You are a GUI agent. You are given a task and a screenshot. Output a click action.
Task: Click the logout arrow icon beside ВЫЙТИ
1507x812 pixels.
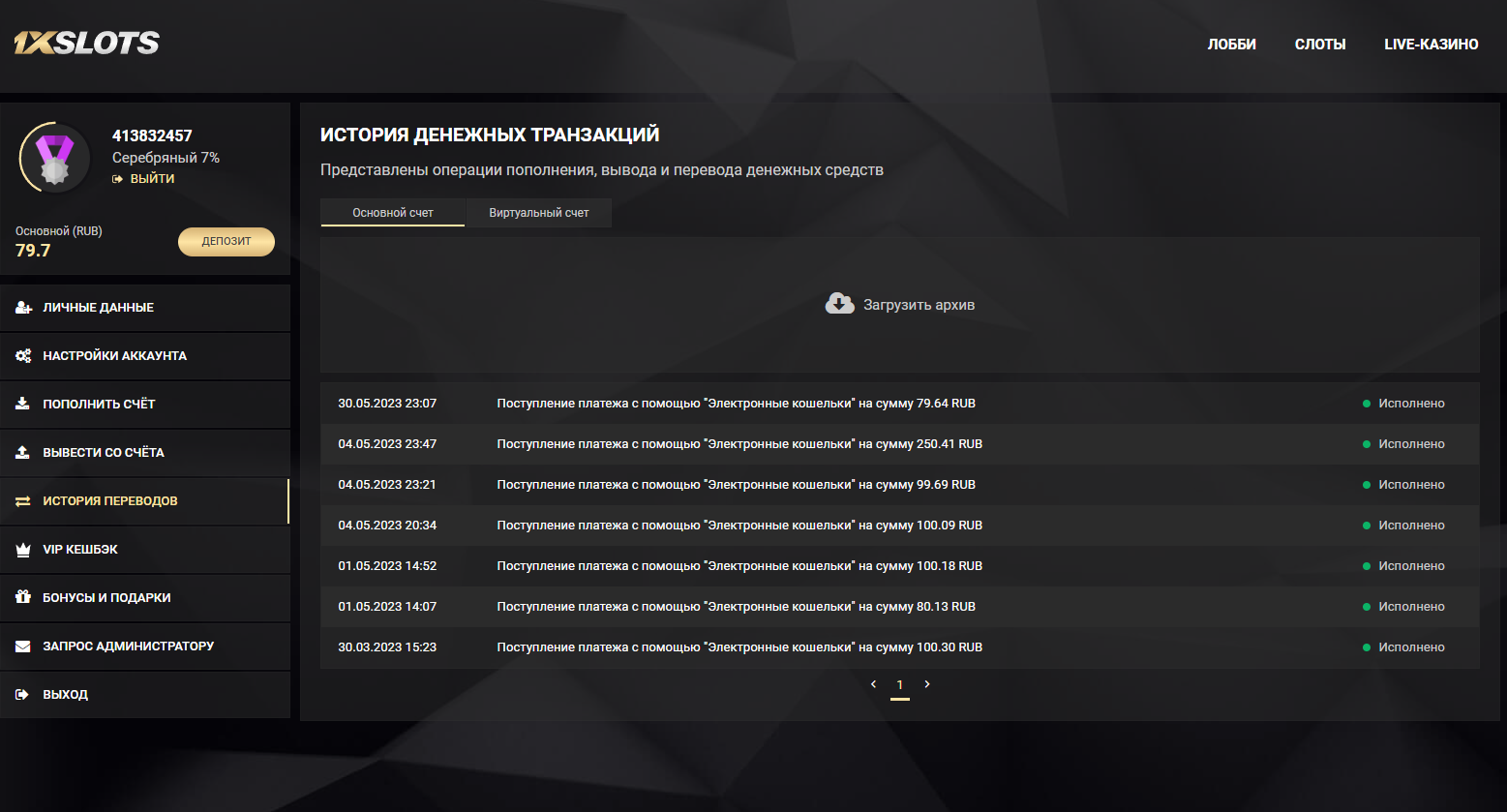coord(118,179)
